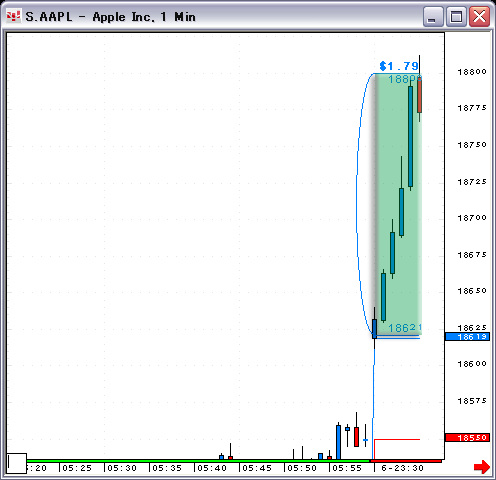This screenshot has height=480, width=496.
Task: Click the red horizontal line at the 18550 level
Action: click(397, 440)
